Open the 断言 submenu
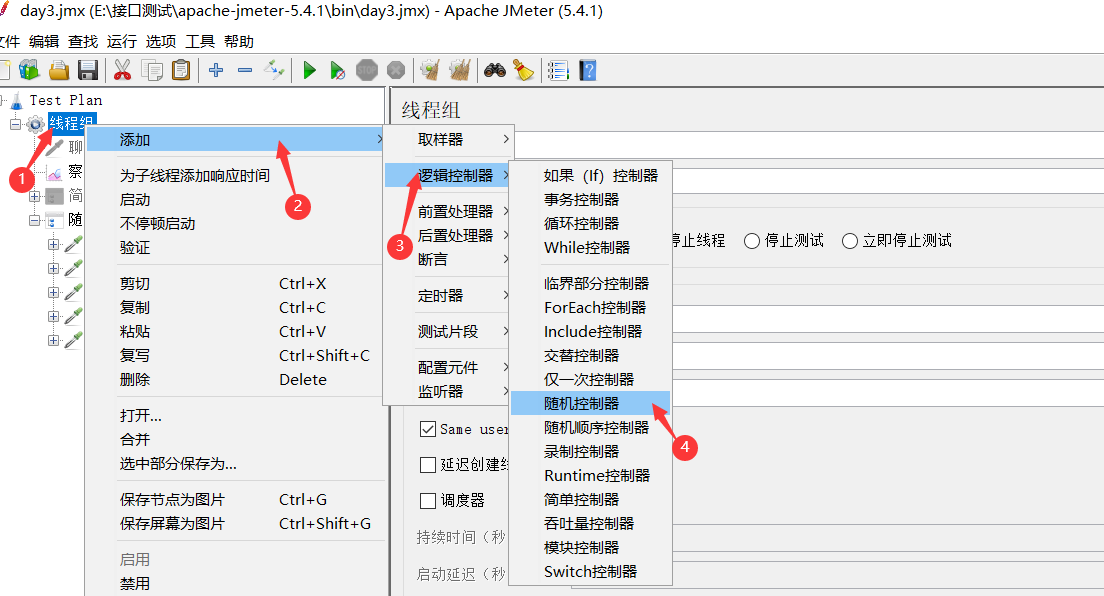Screen dimensions: 1104x596 pos(448,259)
